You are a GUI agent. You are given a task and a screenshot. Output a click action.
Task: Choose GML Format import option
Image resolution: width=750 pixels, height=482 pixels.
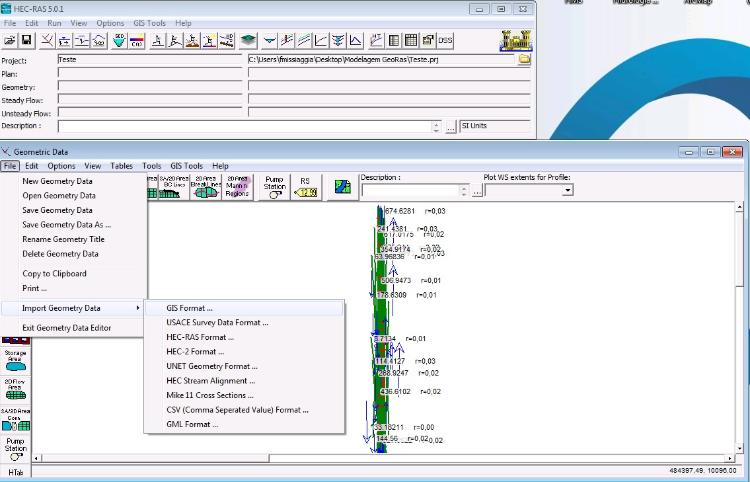point(244,424)
